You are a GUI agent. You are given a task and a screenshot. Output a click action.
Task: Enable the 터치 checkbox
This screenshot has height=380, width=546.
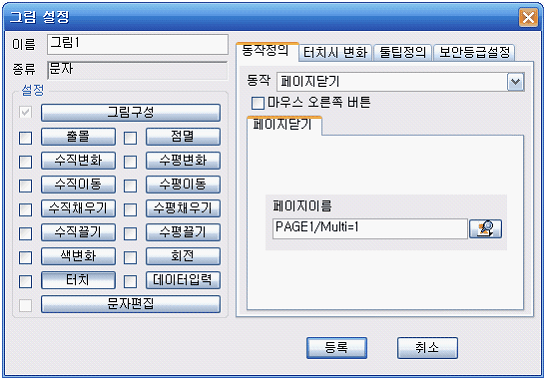pyautogui.click(x=25, y=281)
